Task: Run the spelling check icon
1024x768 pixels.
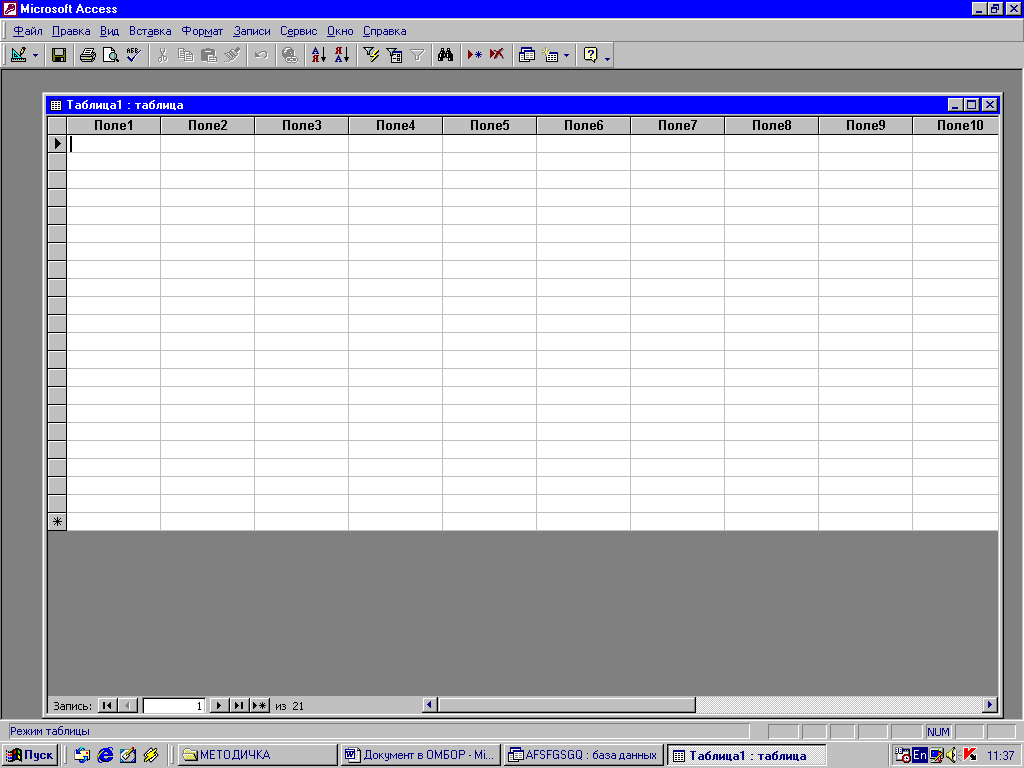Action: [x=134, y=55]
